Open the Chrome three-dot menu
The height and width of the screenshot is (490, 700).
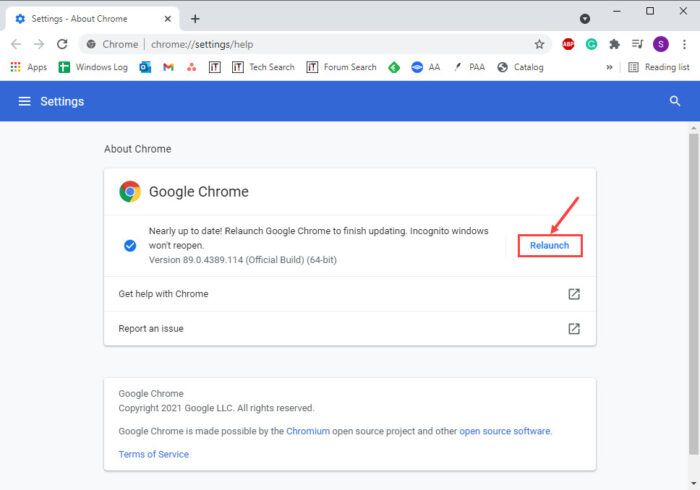[684, 44]
